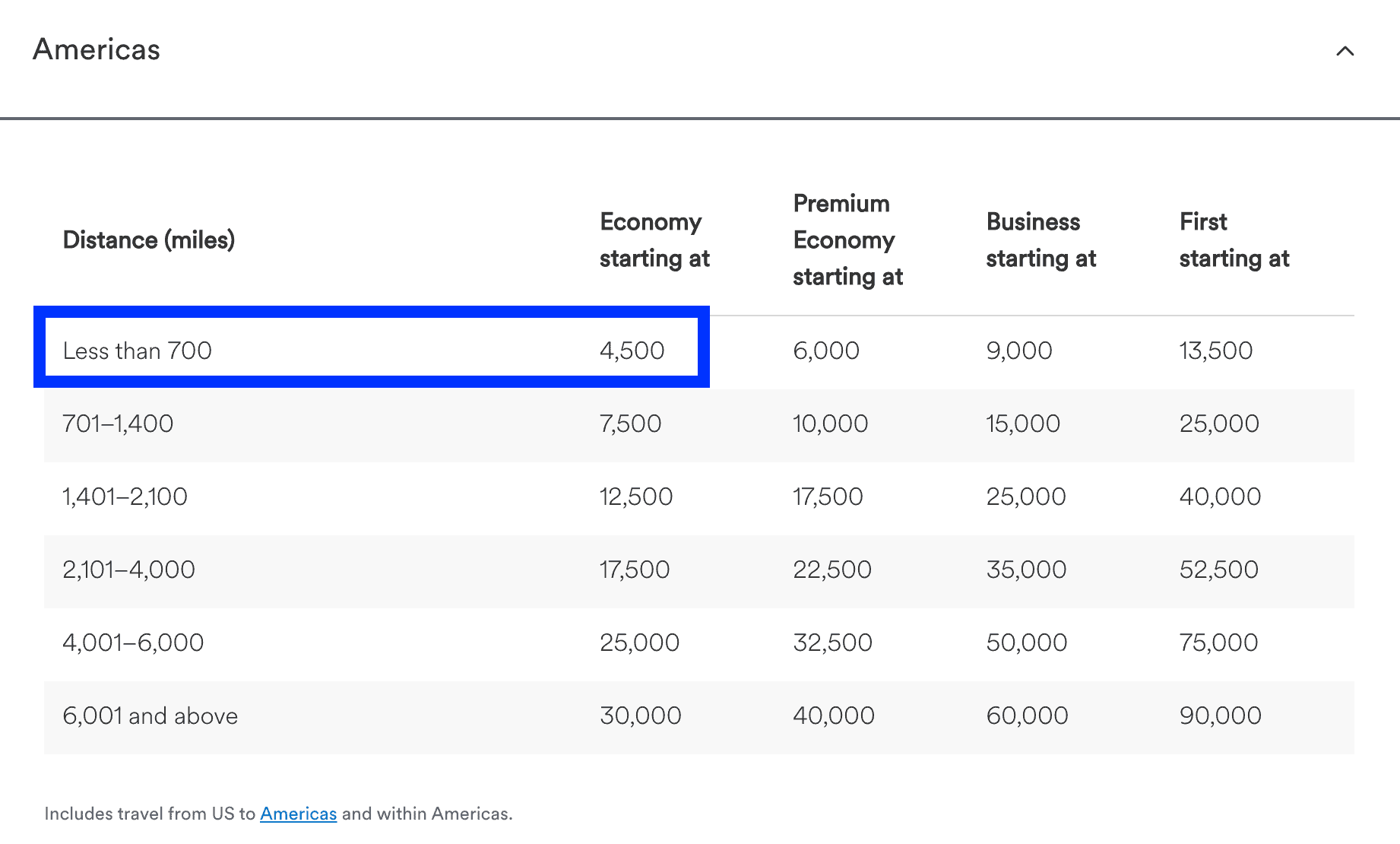This screenshot has height=844, width=1400.
Task: Click the Premium Economy starting at header
Action: pos(846,240)
